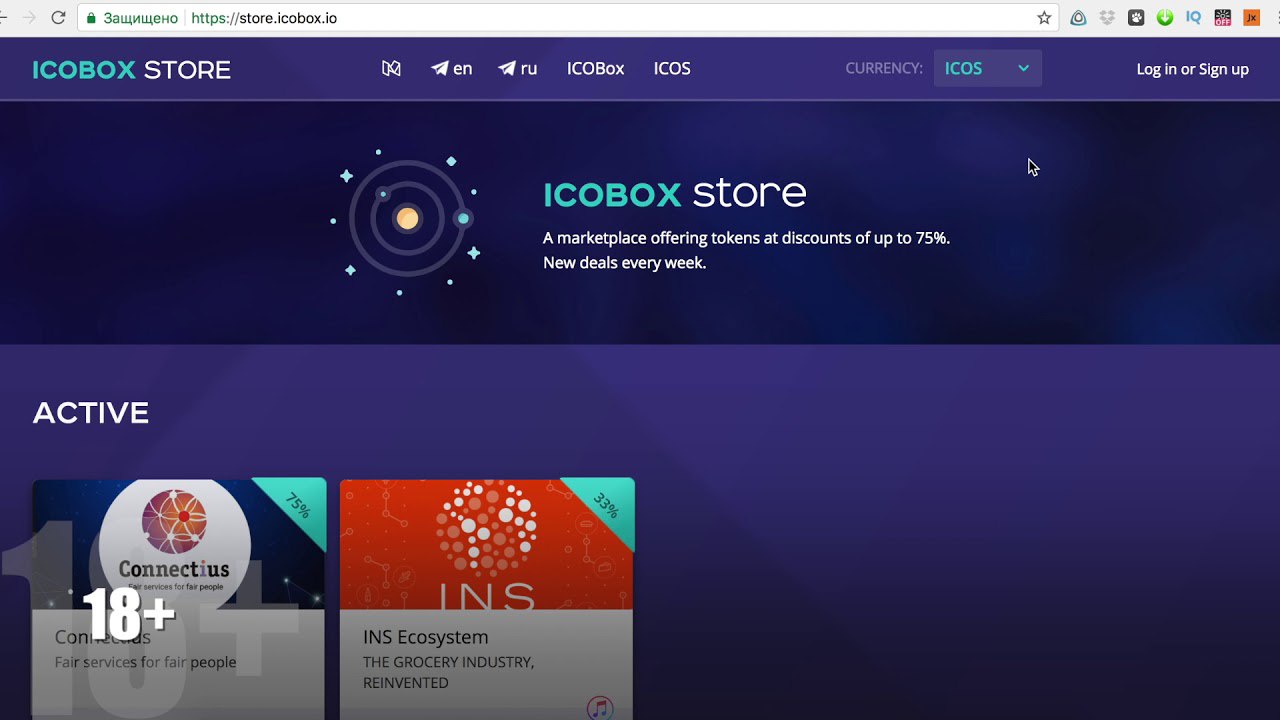Click the IQ extension icon
Screen dimensions: 1280x720
tap(1193, 18)
